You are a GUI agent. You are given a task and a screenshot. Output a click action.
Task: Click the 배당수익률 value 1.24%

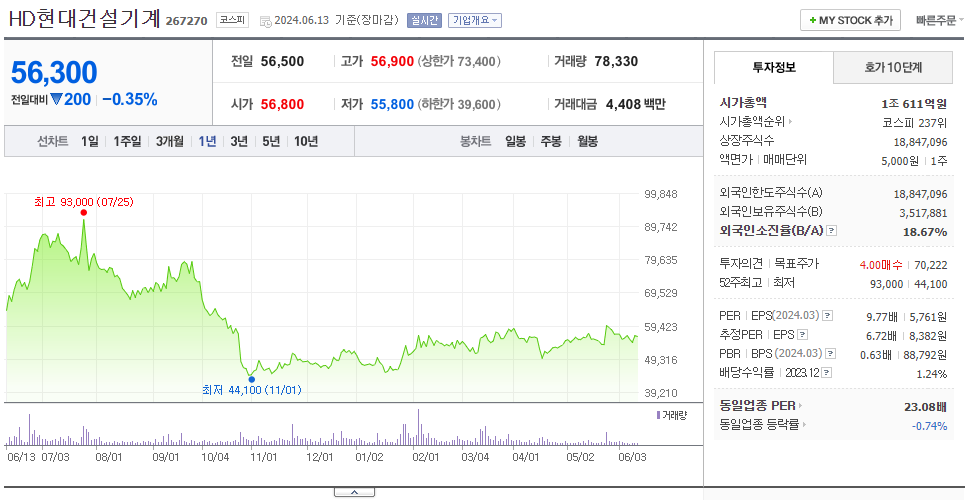click(932, 374)
